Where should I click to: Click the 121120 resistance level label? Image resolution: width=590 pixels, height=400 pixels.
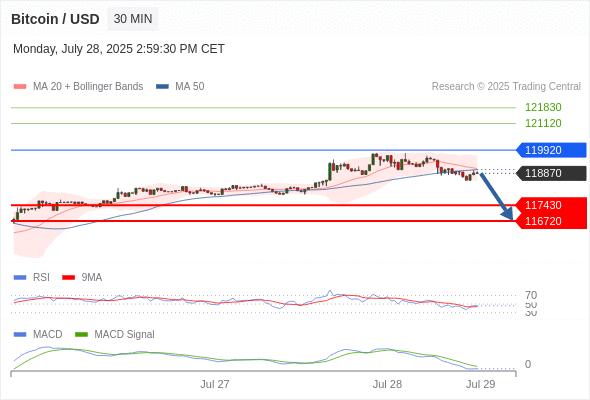point(543,123)
